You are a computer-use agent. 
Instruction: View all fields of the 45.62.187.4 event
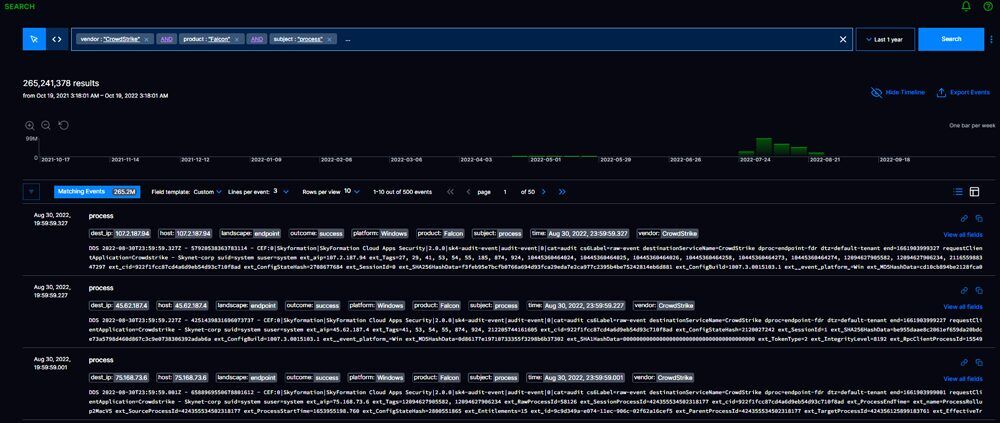click(x=963, y=307)
